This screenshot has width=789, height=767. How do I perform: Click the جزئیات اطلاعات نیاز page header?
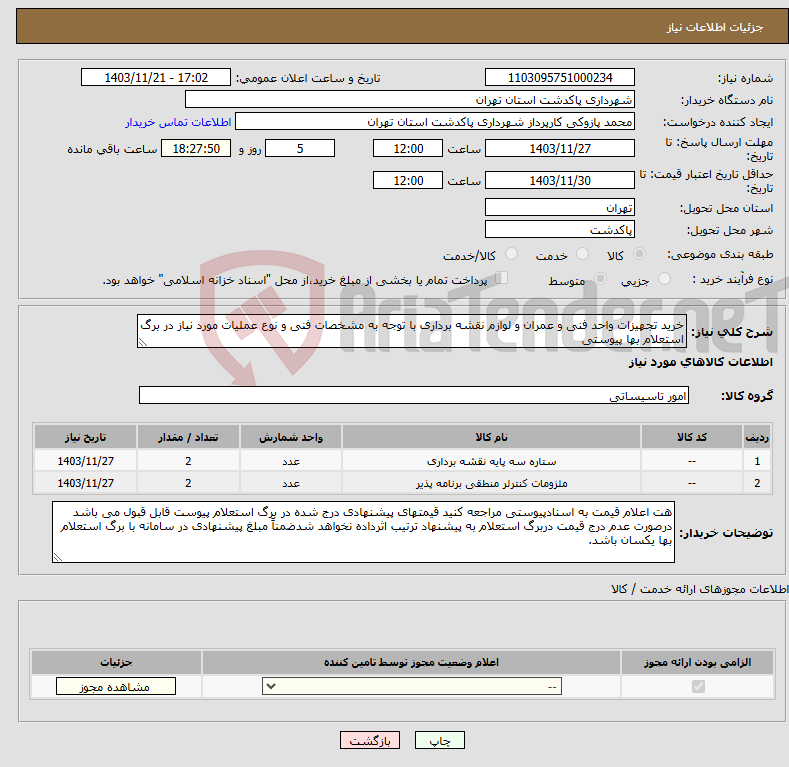pos(402,27)
